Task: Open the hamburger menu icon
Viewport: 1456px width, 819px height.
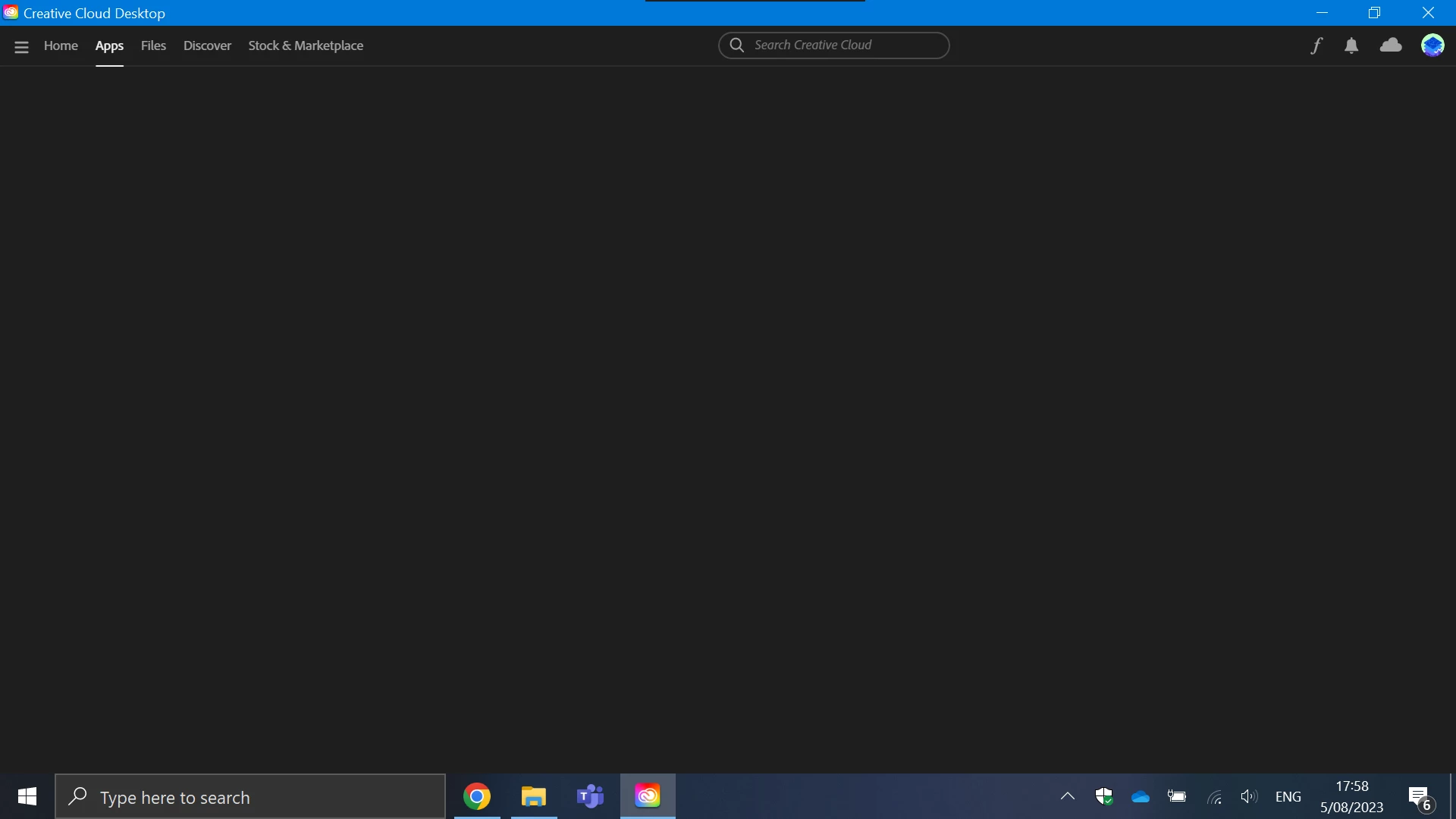Action: pos(21,46)
